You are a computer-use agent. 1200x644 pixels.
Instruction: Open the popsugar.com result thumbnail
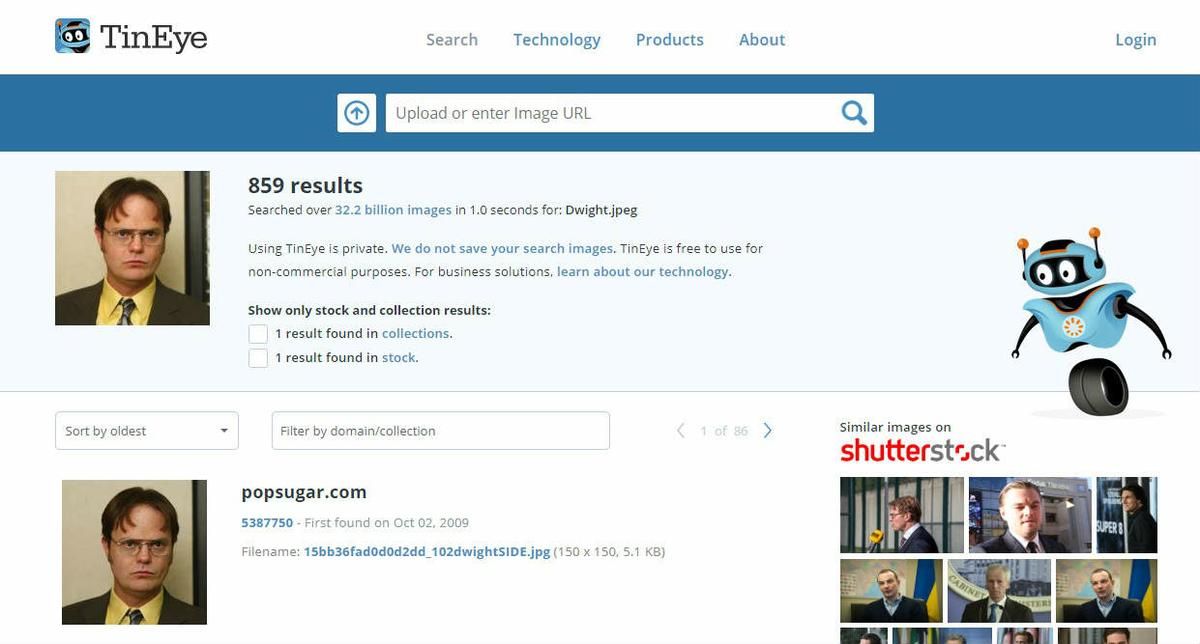pyautogui.click(x=134, y=552)
